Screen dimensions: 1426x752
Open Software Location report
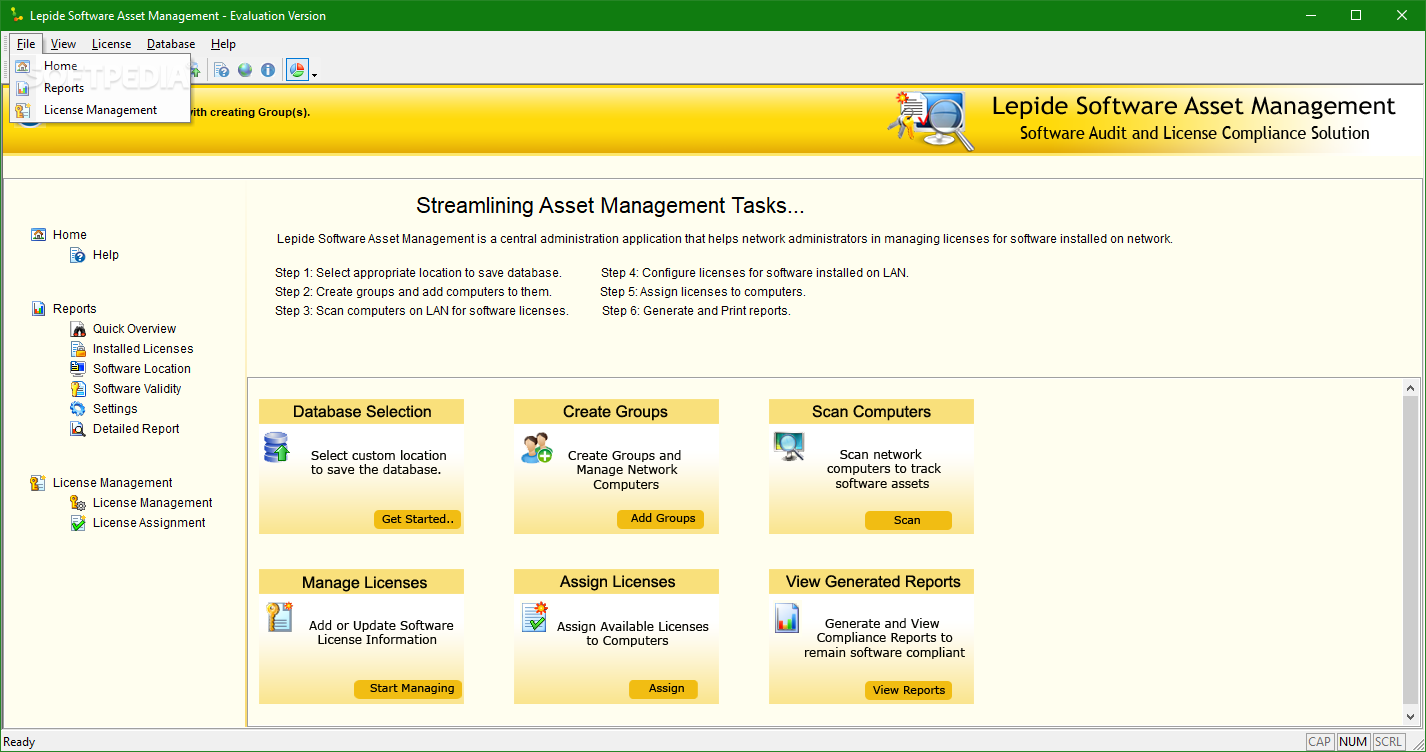point(141,369)
